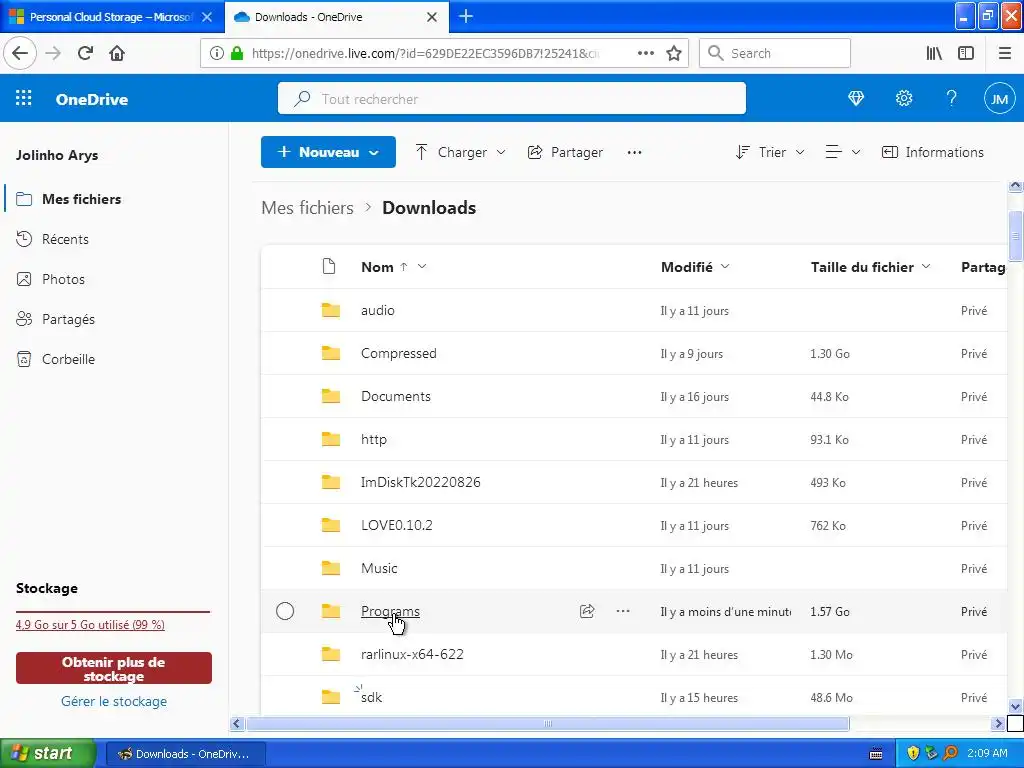This screenshot has width=1024, height=768.
Task: Go to Mes fichiers in the breadcrumb
Action: pos(307,208)
